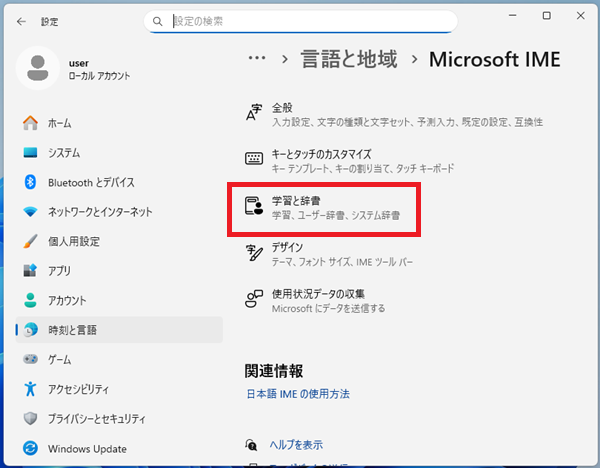The width and height of the screenshot is (600, 468).
Task: Click the keyboard icon for キーとタッチのカスタマイズ
Action: coord(254,160)
